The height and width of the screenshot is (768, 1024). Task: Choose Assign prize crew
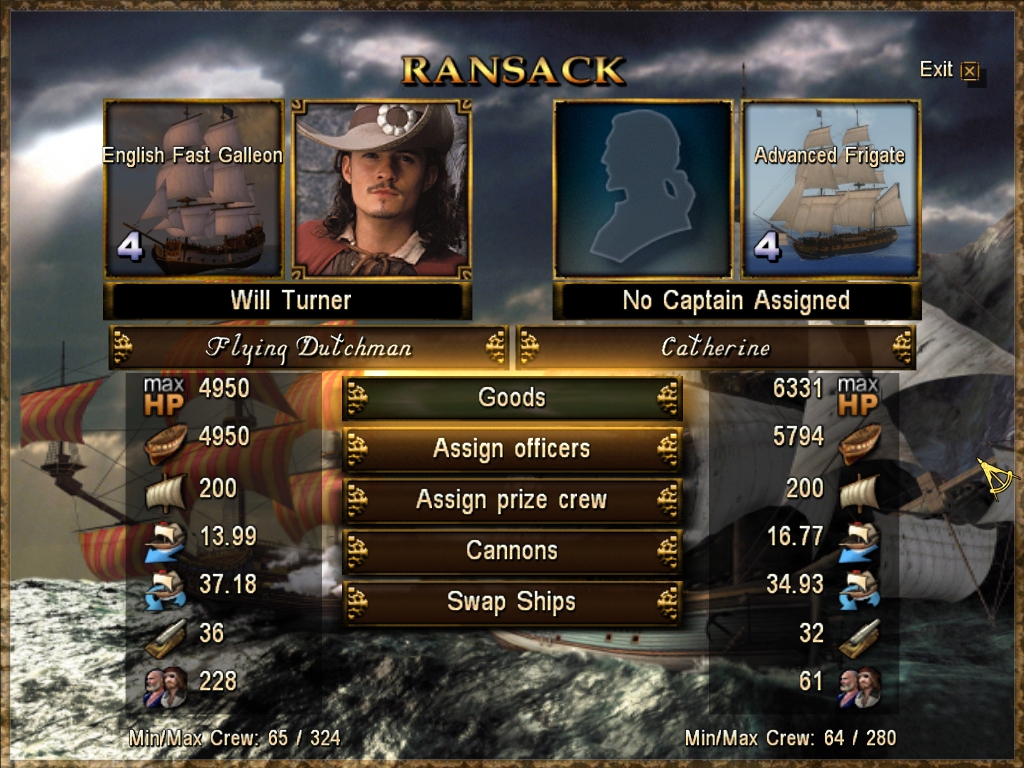512,500
